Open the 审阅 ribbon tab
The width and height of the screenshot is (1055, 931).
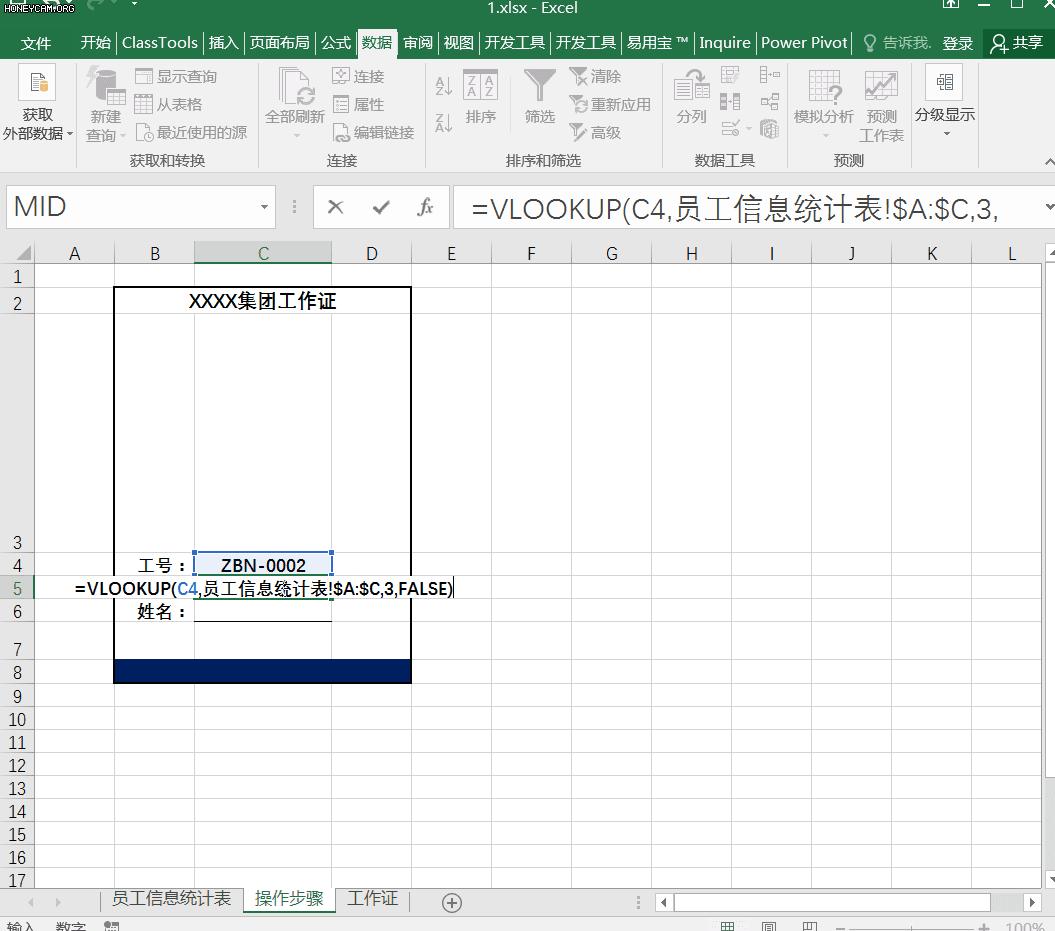[418, 42]
